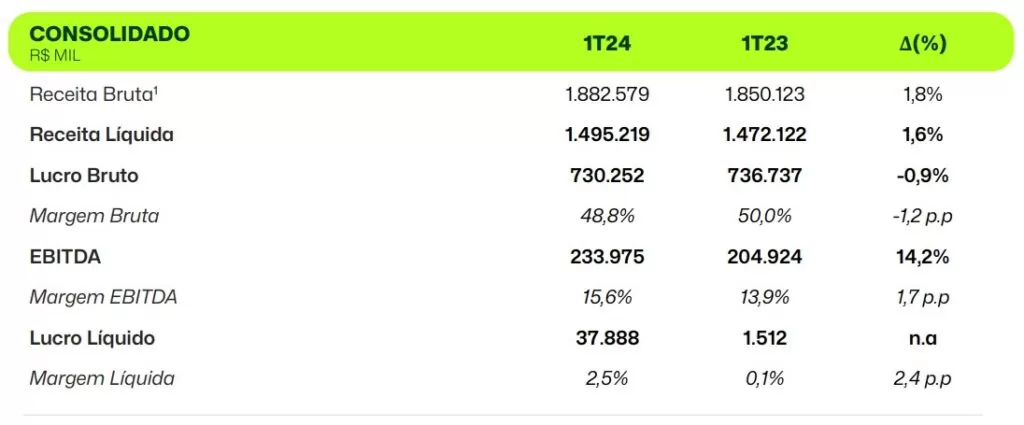The image size is (1024, 425).
Task: Select the Lucro Bruto row label
Action: tap(84, 176)
